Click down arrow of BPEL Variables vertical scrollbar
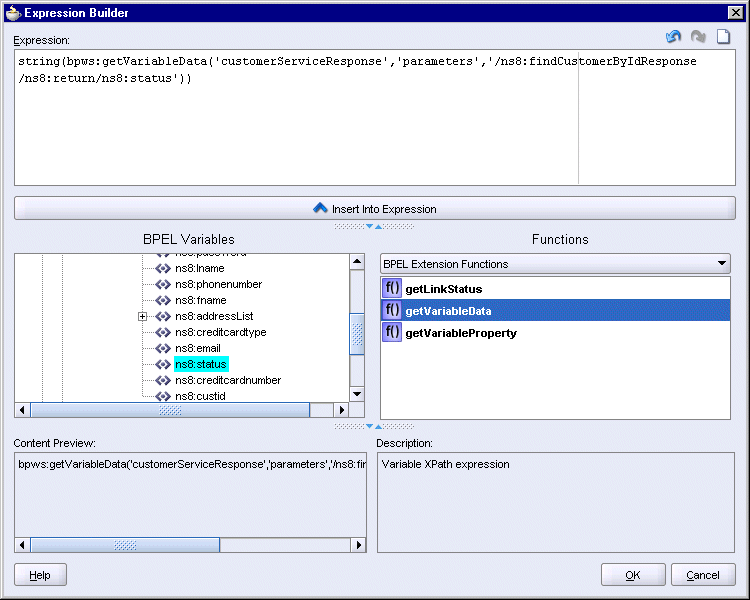Screen dimensions: 750x600 pos(357,394)
